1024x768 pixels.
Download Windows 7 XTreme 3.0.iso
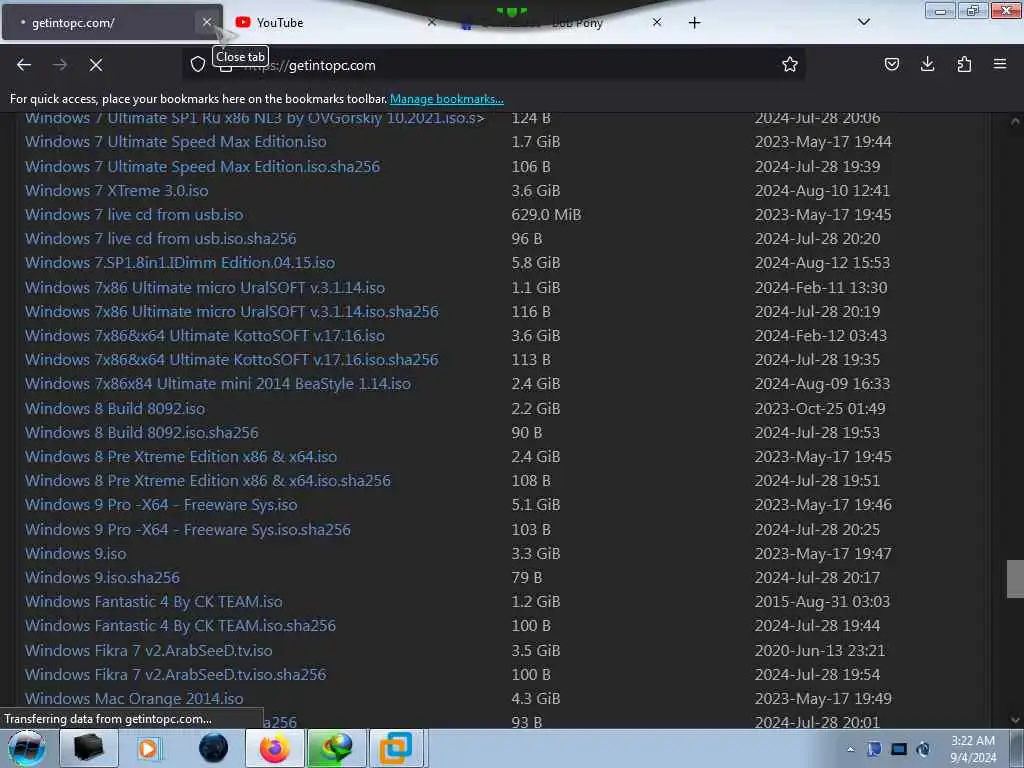pyautogui.click(x=117, y=191)
